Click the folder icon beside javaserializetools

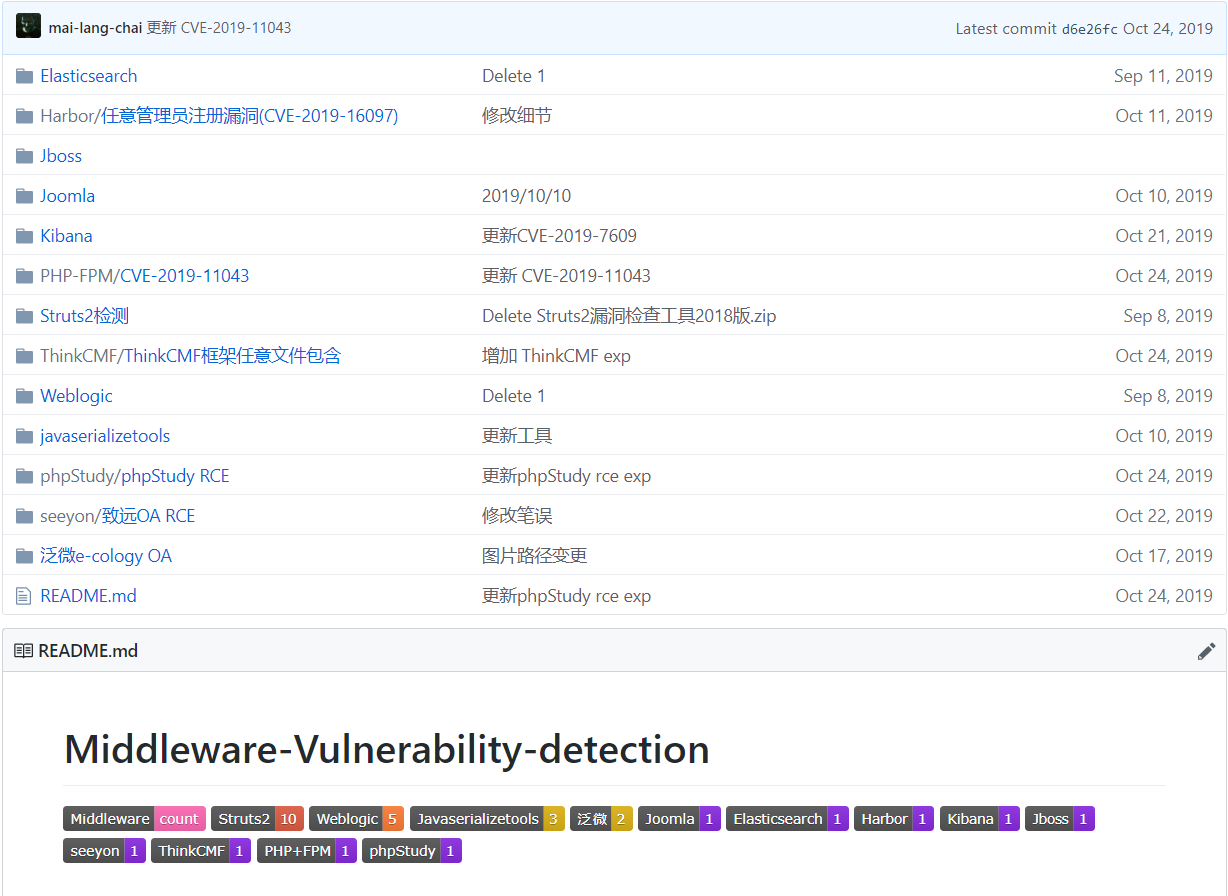22,435
